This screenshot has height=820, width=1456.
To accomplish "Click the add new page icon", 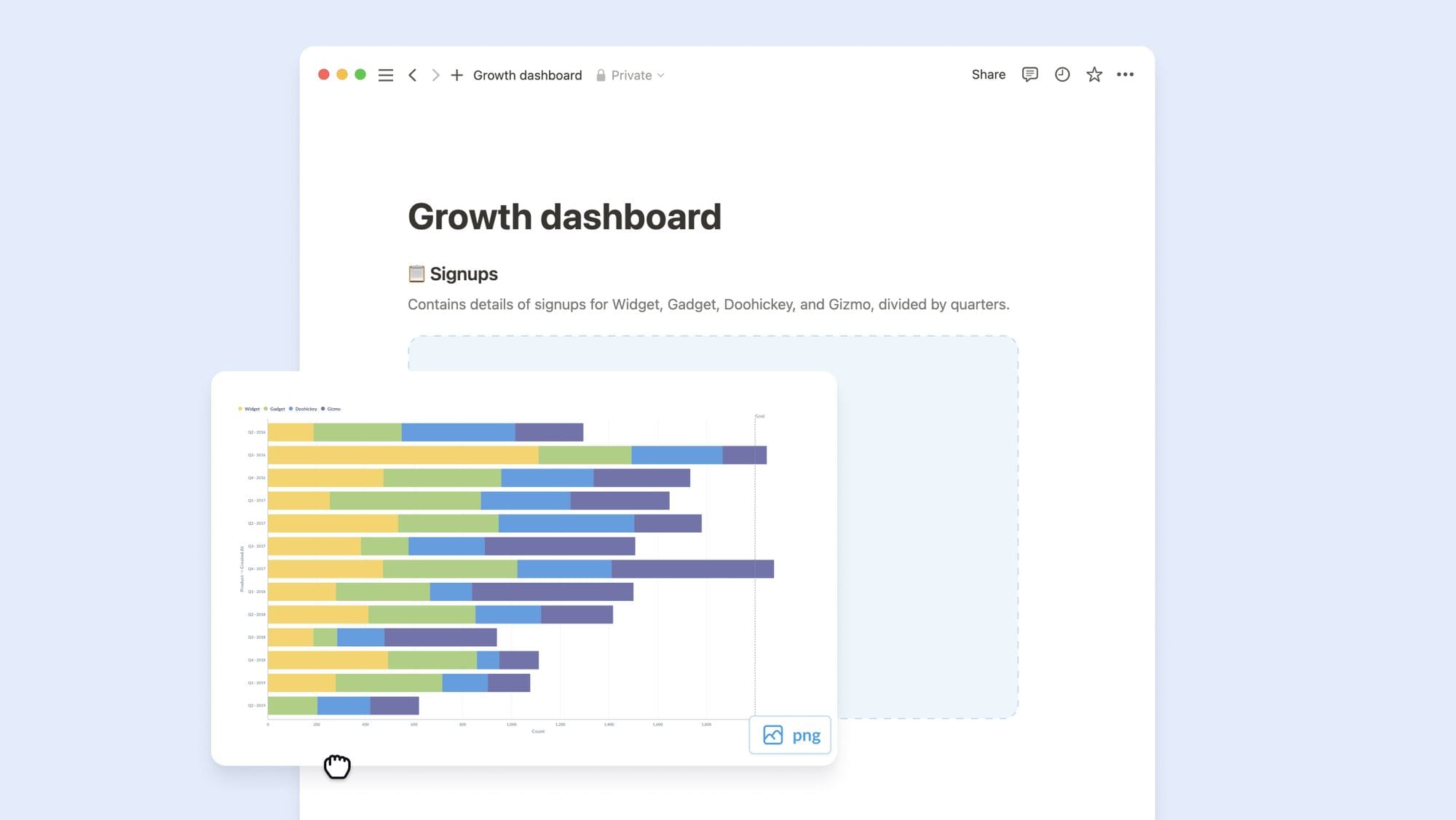I will point(456,74).
